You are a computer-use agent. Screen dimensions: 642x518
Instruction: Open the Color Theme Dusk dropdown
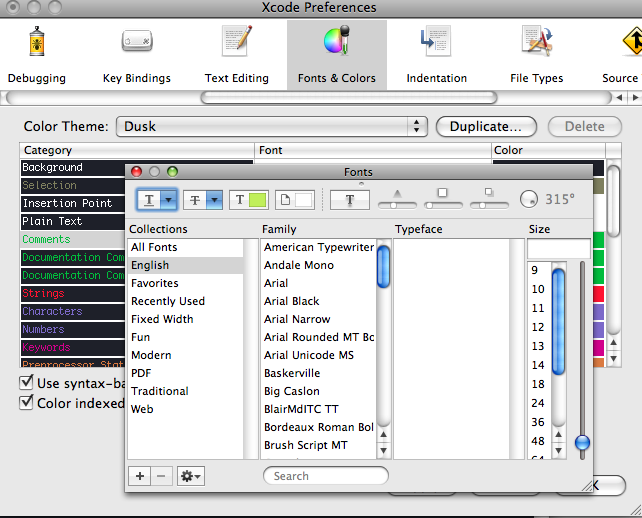coord(272,126)
